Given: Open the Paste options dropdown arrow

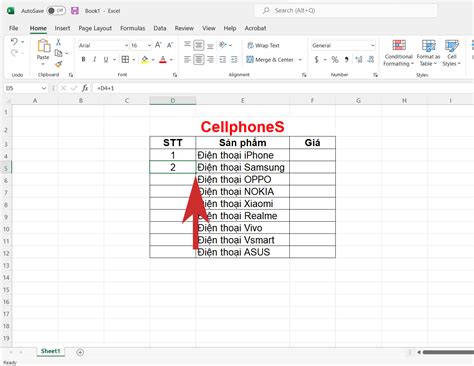Looking at the screenshot, I should (x=43, y=64).
